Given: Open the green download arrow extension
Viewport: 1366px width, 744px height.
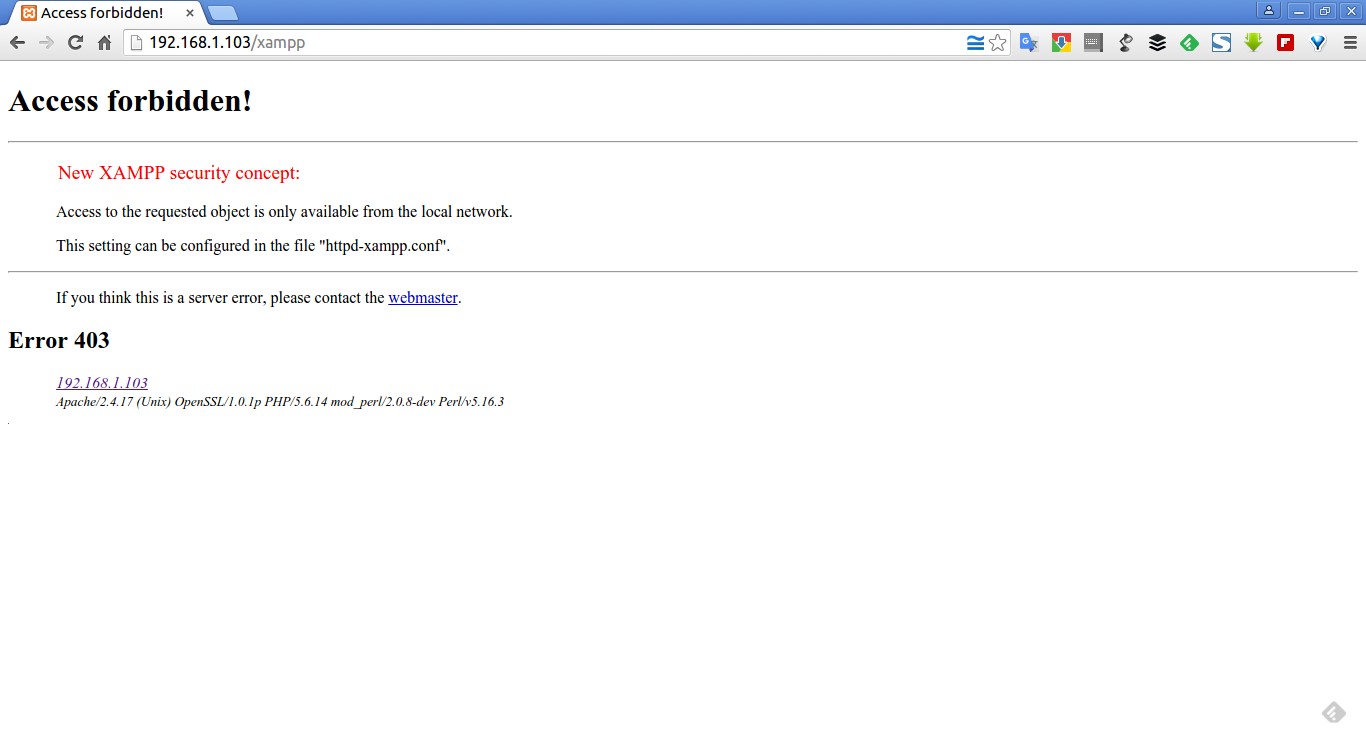Looking at the screenshot, I should tap(1253, 43).
